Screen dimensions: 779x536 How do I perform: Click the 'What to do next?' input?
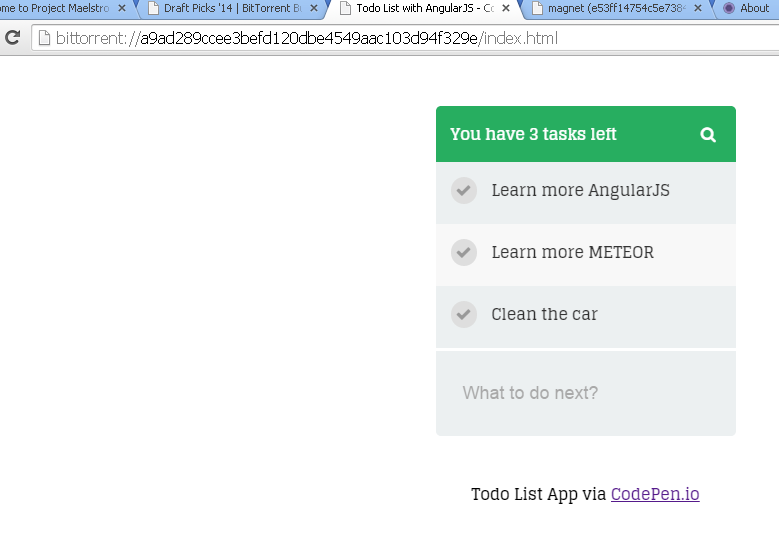[x=586, y=393]
